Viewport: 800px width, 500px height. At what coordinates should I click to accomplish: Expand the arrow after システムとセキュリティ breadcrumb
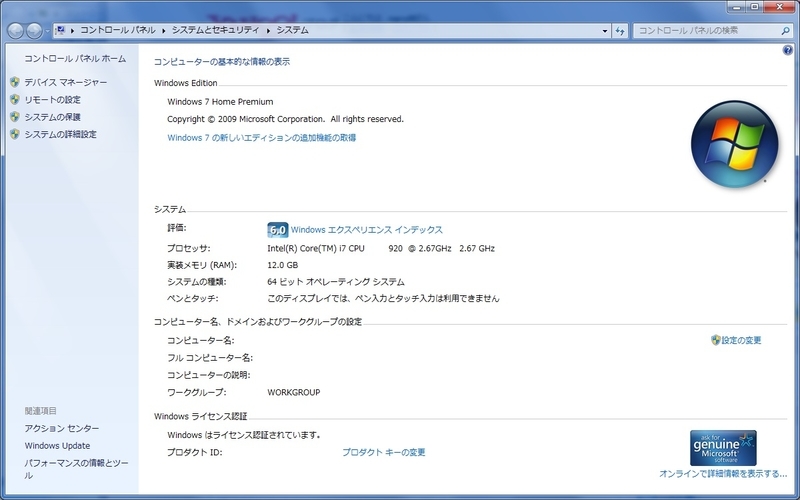click(268, 31)
